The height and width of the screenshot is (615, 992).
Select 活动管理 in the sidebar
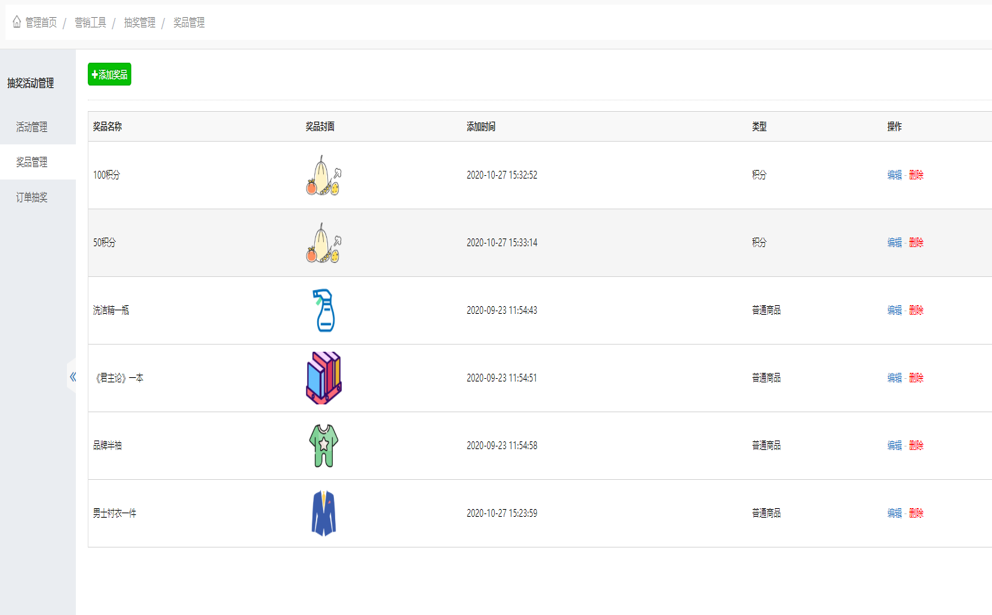click(32, 127)
